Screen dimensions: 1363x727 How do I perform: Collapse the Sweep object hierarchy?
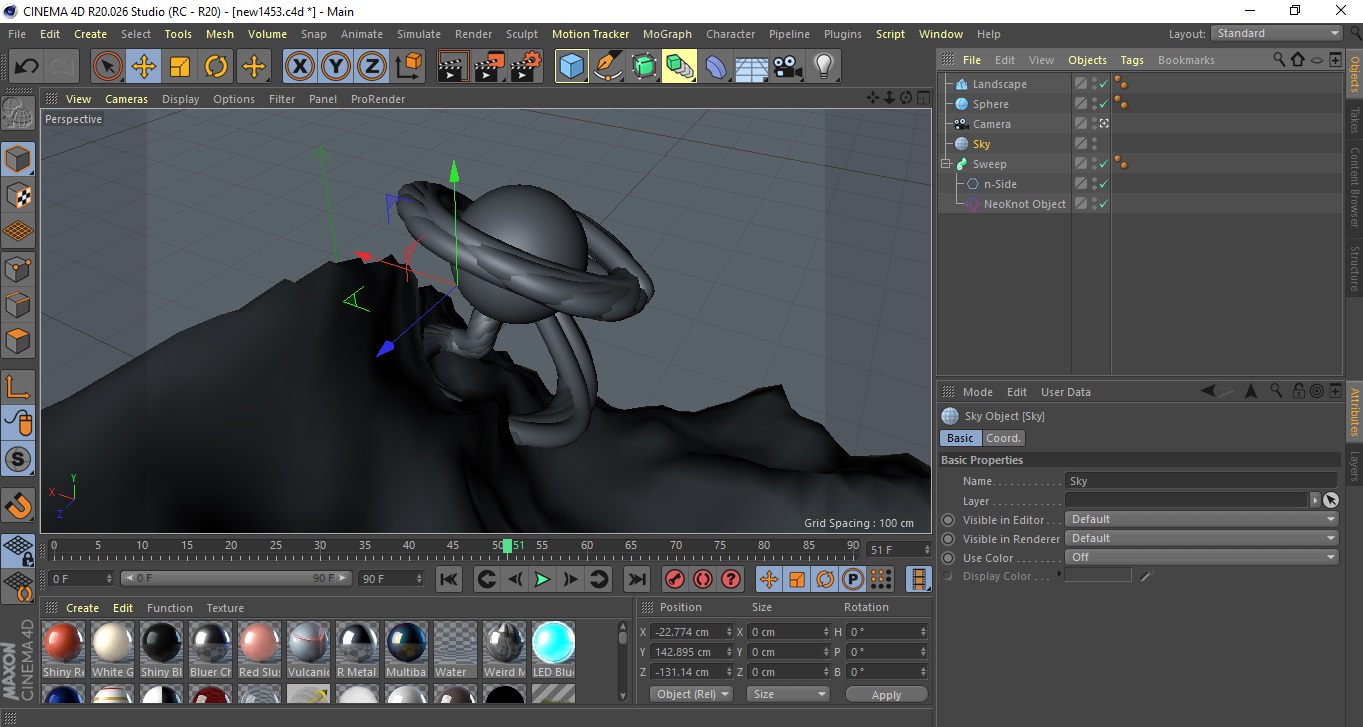(945, 164)
